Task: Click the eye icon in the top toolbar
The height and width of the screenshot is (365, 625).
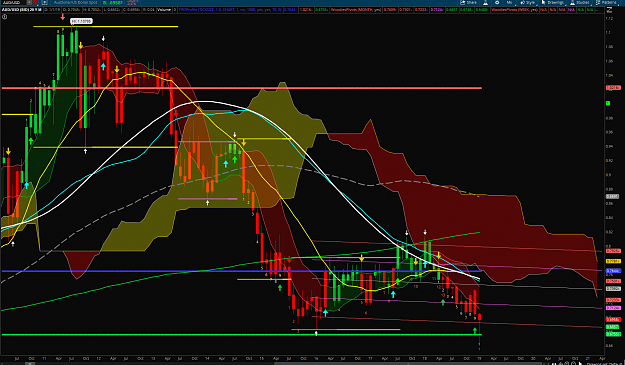Action: click(497, 2)
